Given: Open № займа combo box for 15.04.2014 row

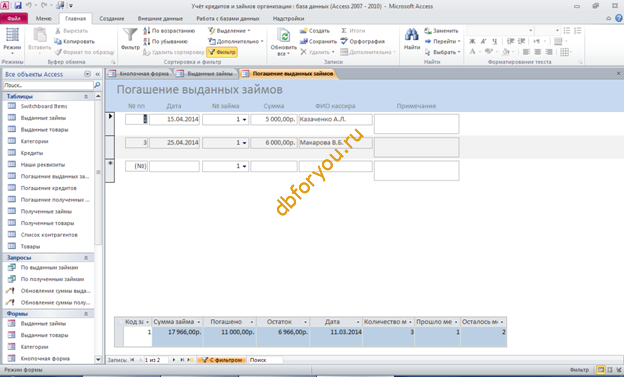Looking at the screenshot, I should click(x=244, y=119).
